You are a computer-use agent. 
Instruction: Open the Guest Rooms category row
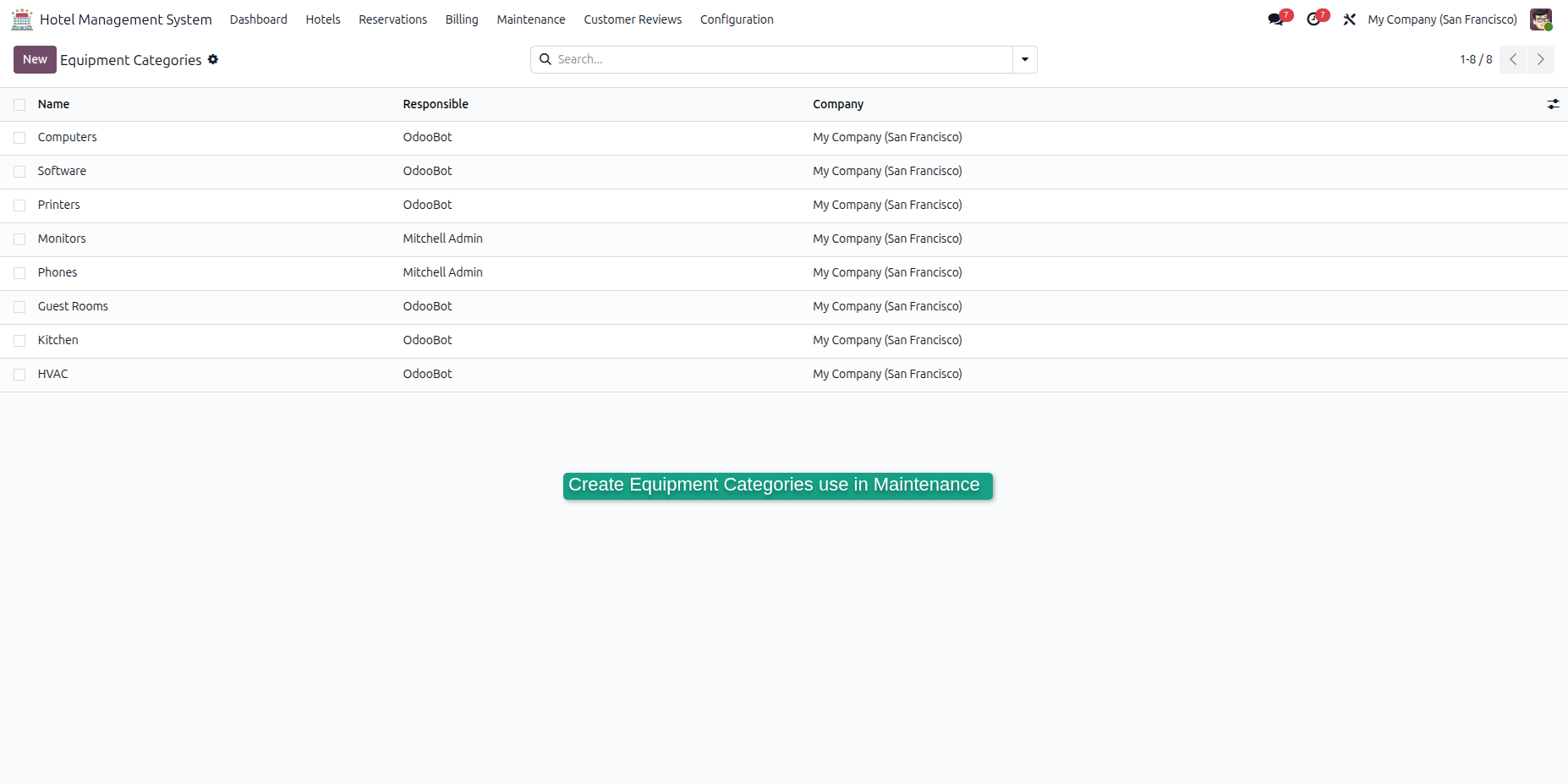784,307
